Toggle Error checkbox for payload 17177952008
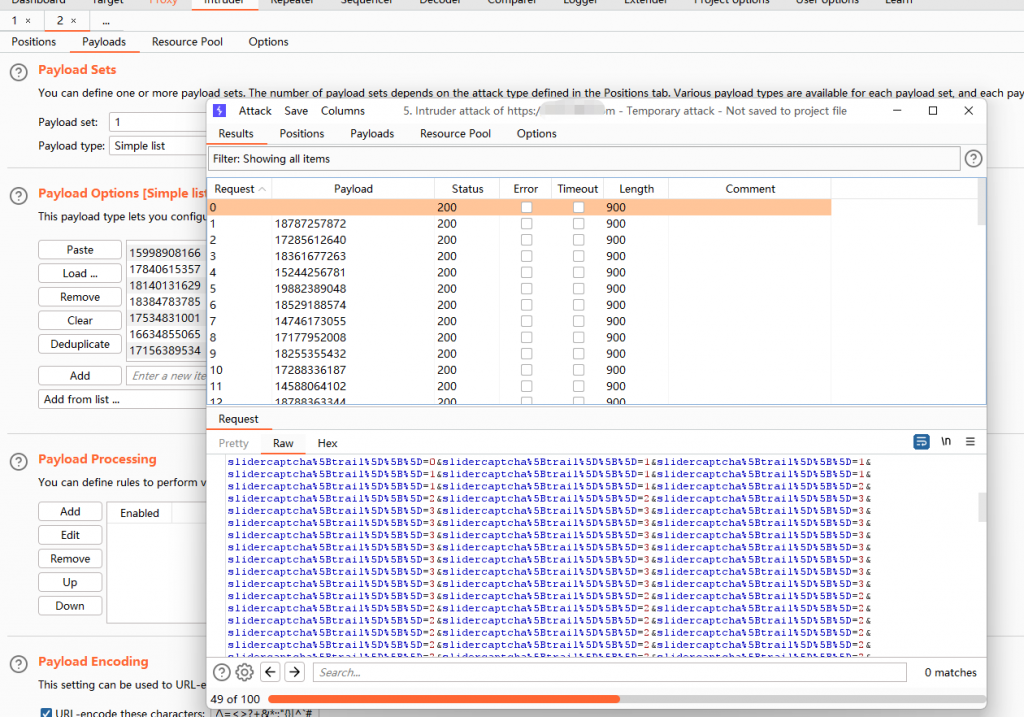This screenshot has width=1024, height=717. [x=526, y=338]
